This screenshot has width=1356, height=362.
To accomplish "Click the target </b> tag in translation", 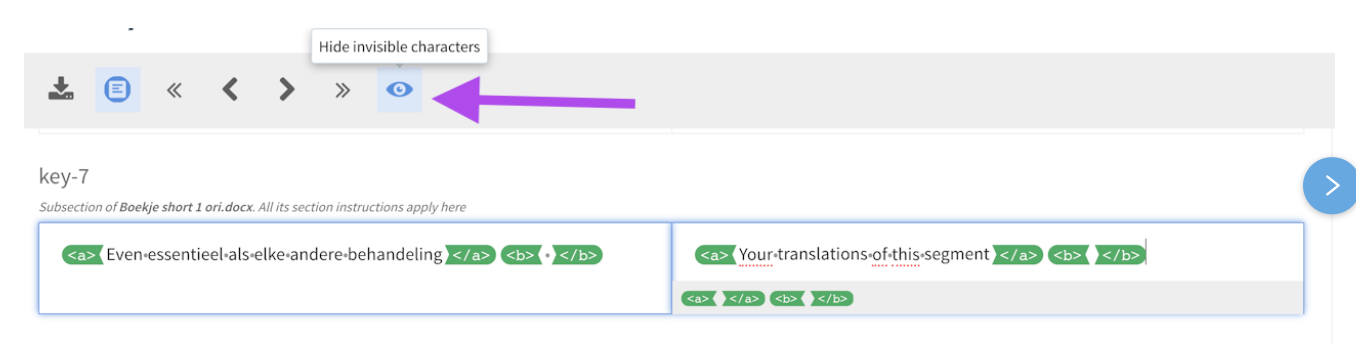I will (1120, 255).
